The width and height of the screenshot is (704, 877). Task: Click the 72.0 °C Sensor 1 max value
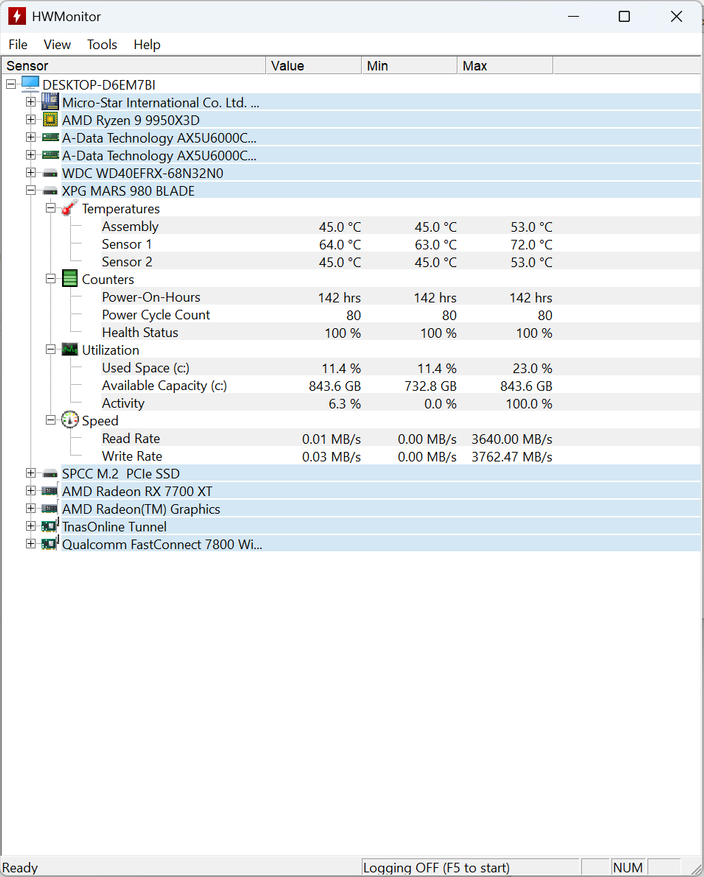click(x=531, y=245)
